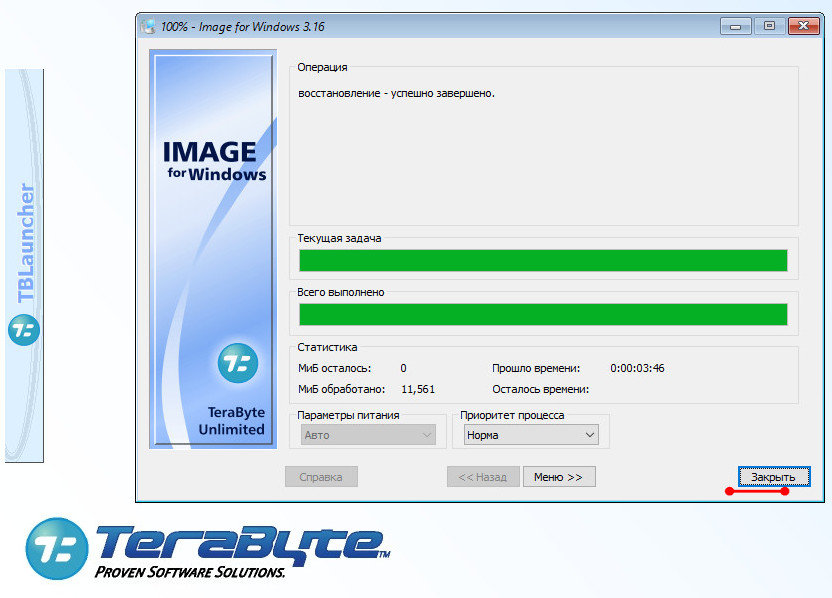Click the TBLauncher round logo icon
The image size is (832, 598).
point(24,330)
